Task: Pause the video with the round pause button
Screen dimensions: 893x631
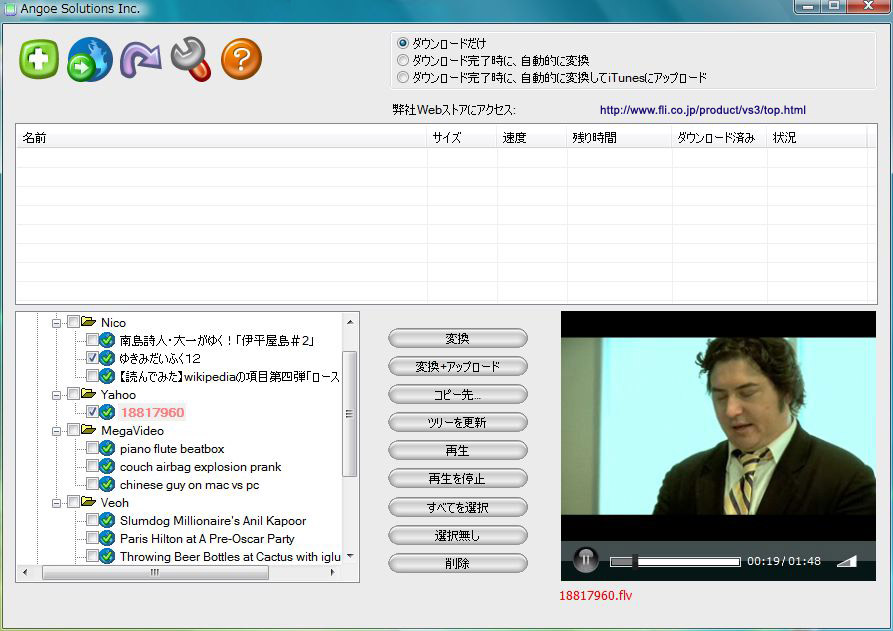Action: point(585,560)
